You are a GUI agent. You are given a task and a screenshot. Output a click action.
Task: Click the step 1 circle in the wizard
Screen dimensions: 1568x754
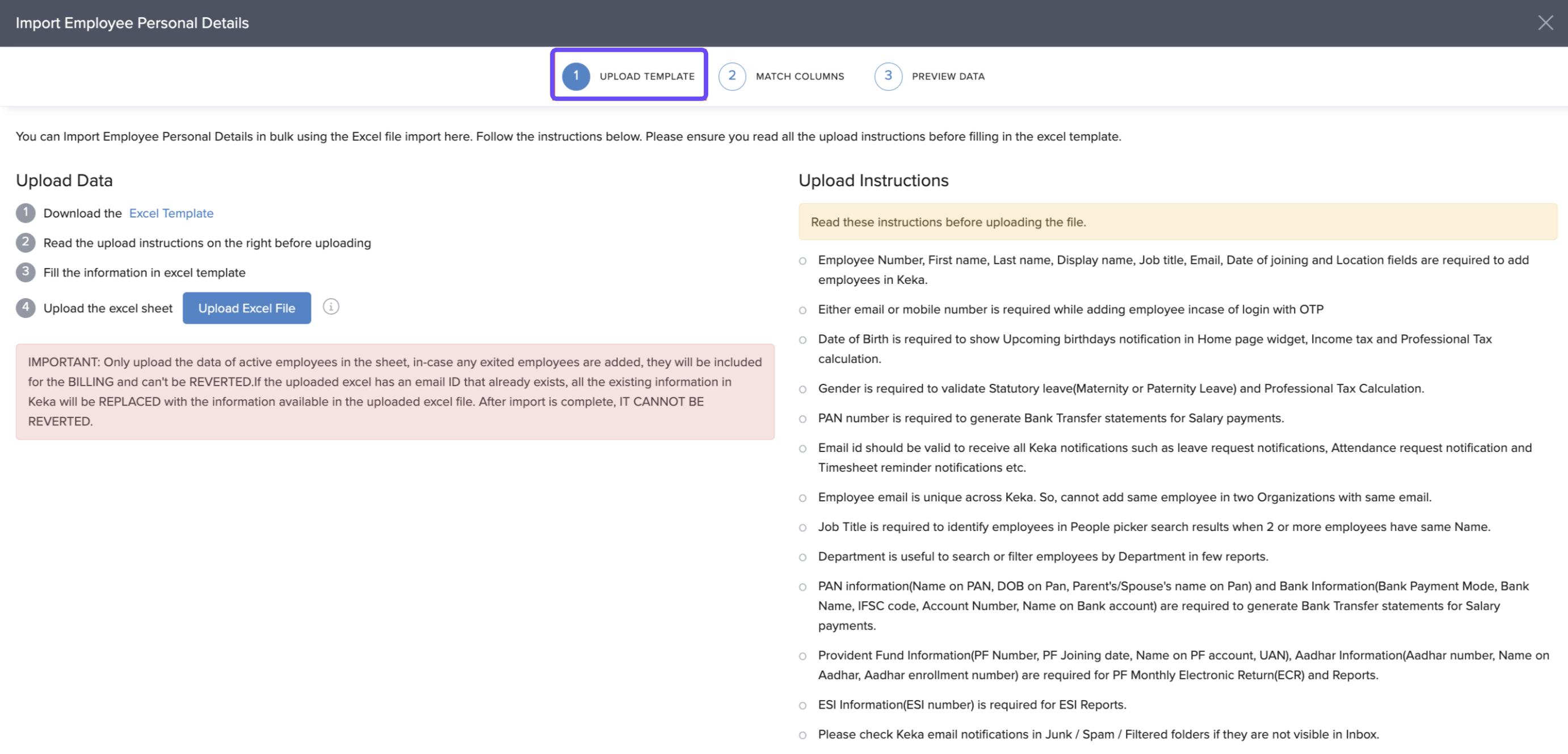[x=575, y=76]
